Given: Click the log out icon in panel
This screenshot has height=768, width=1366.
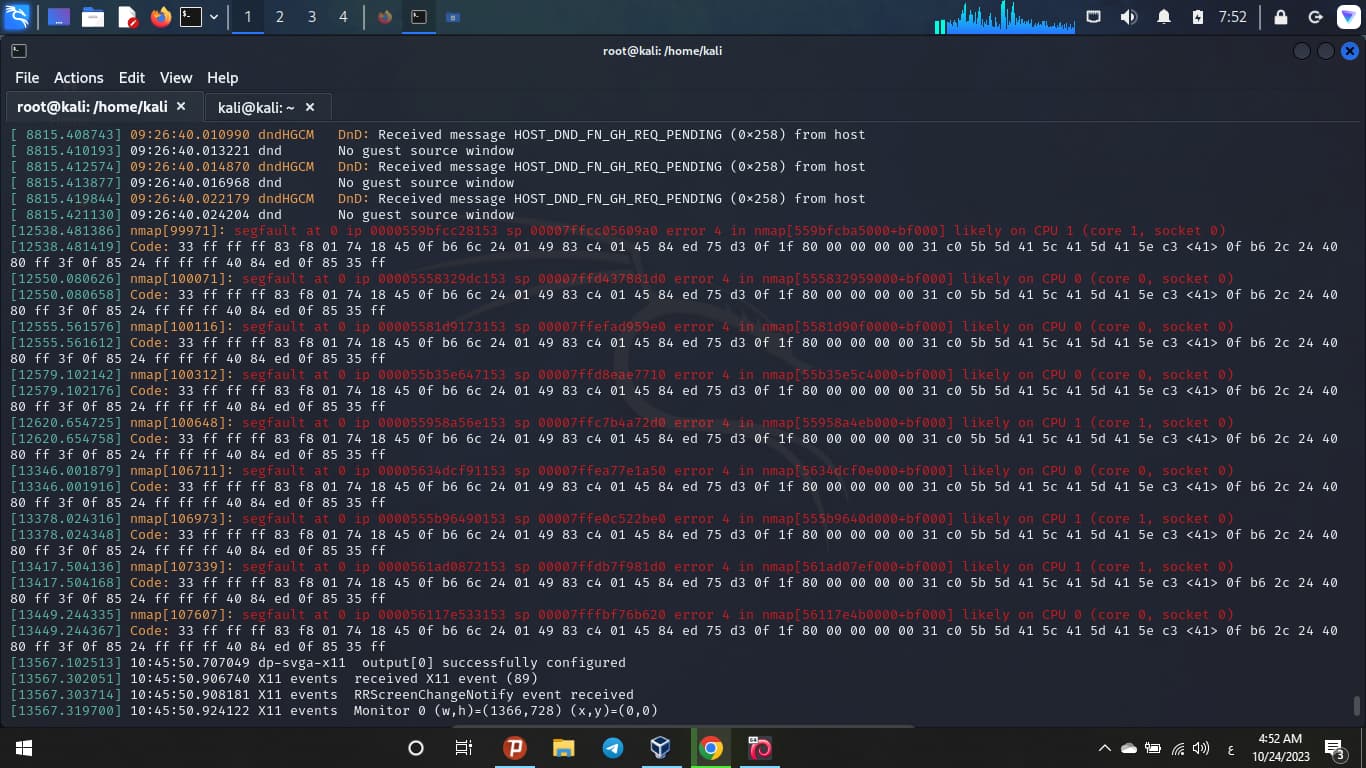Looking at the screenshot, I should click(1316, 17).
